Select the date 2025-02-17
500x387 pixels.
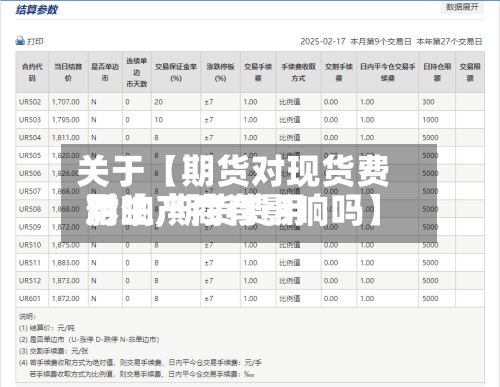(323, 42)
